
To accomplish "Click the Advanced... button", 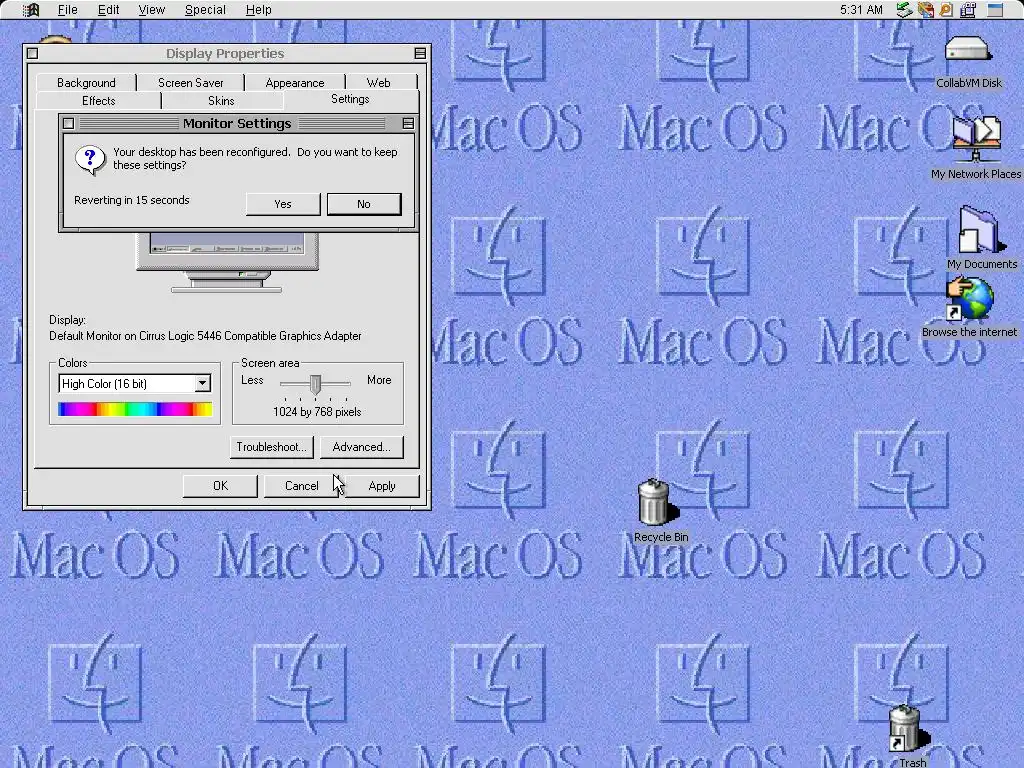I will [x=362, y=447].
